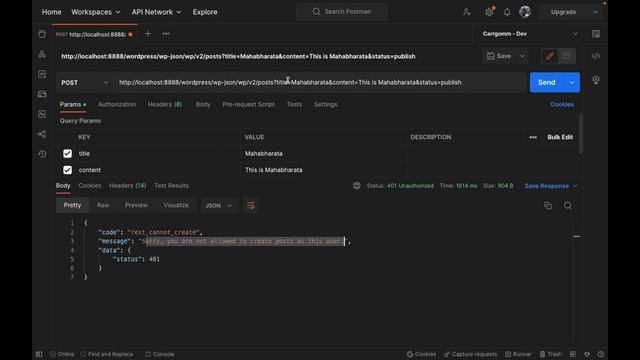
Task: Switch to the request Body tab
Action: pos(203,104)
